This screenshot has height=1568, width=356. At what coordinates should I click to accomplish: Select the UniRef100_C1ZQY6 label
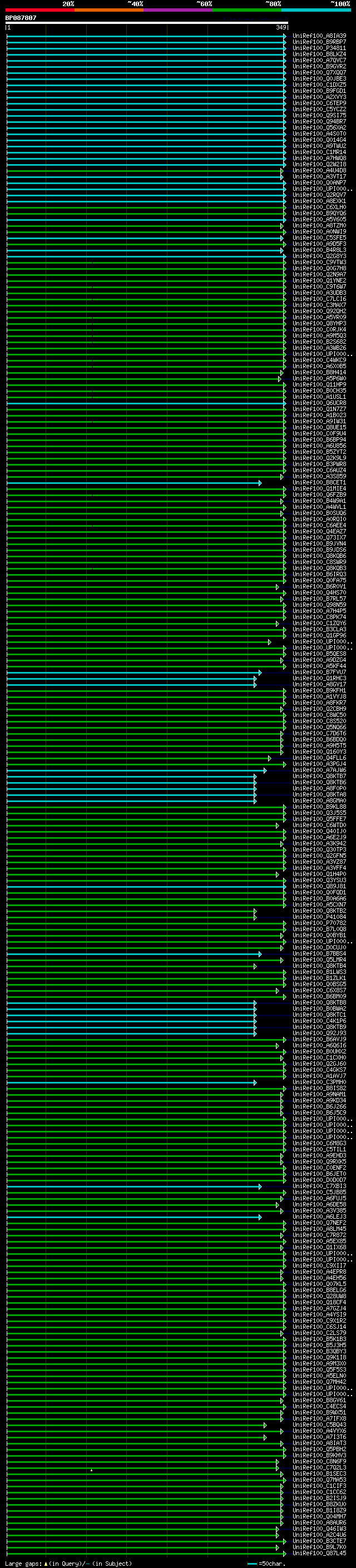point(319,624)
